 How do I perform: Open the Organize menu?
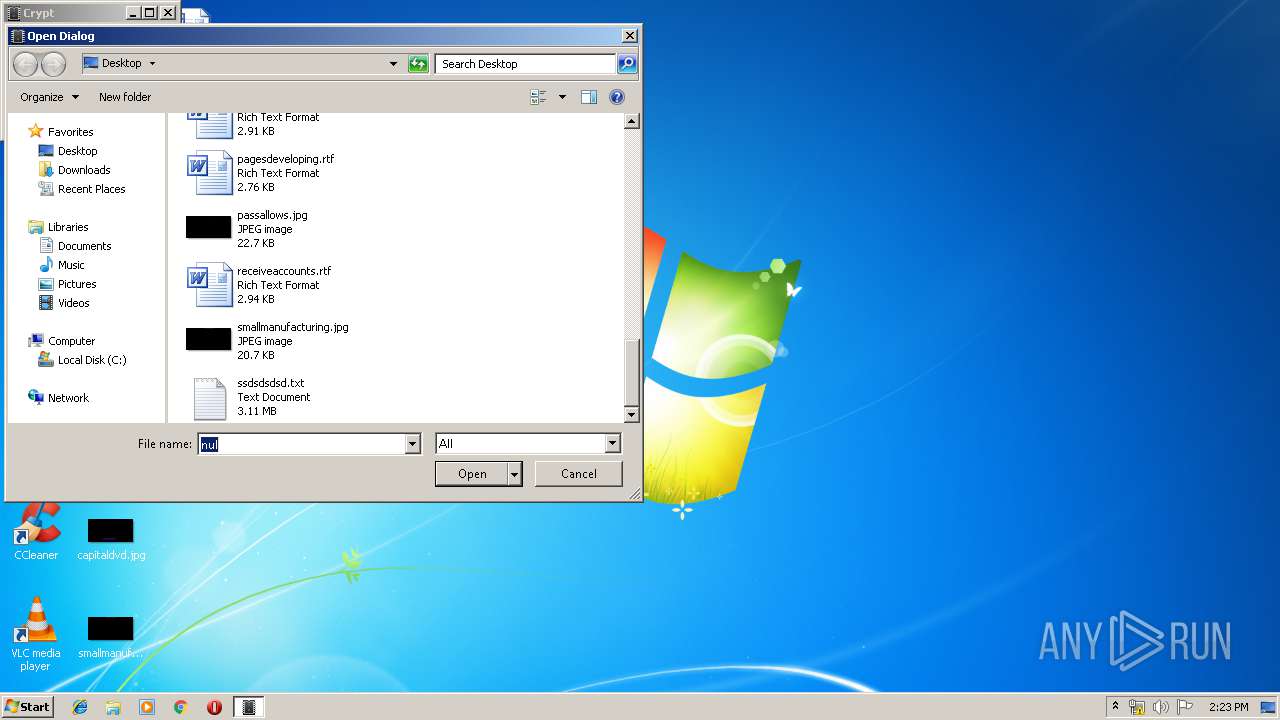49,97
